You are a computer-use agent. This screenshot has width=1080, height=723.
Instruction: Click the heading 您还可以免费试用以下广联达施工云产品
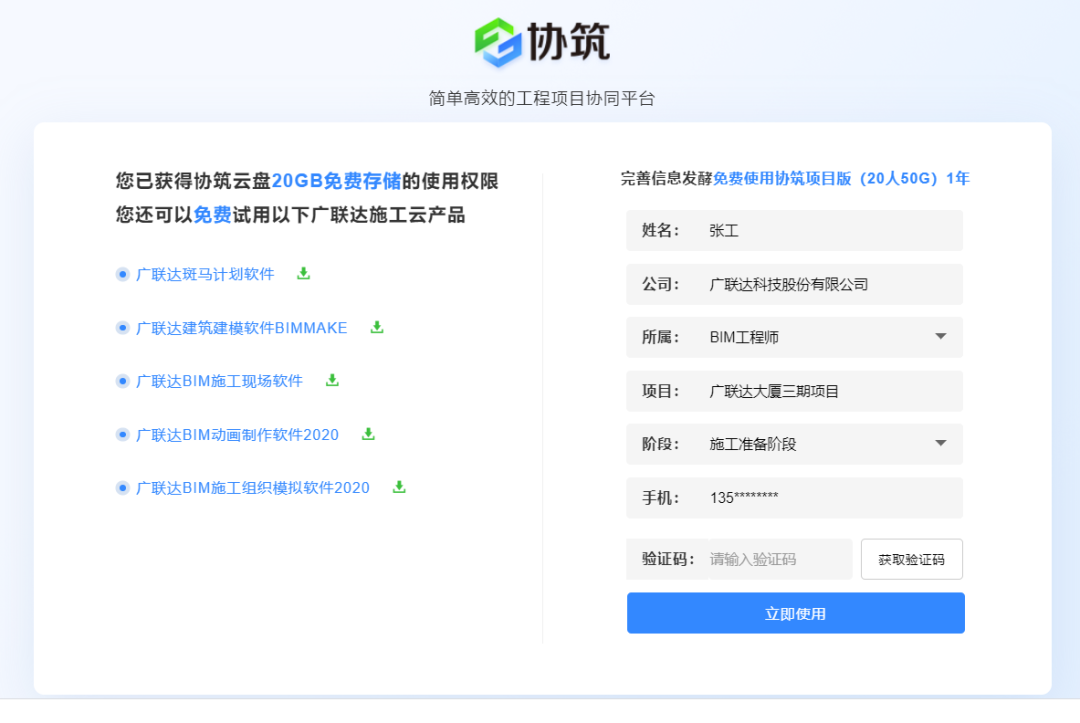click(291, 215)
